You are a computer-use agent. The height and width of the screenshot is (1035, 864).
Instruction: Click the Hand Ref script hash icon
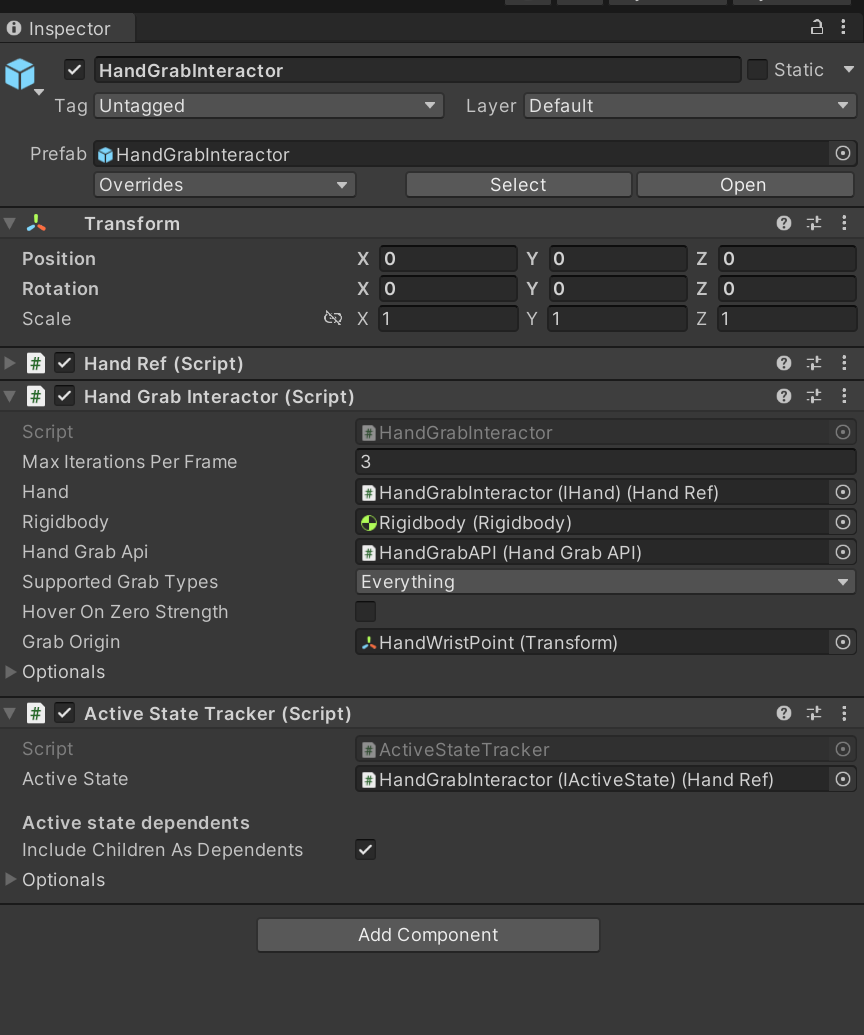pos(36,363)
